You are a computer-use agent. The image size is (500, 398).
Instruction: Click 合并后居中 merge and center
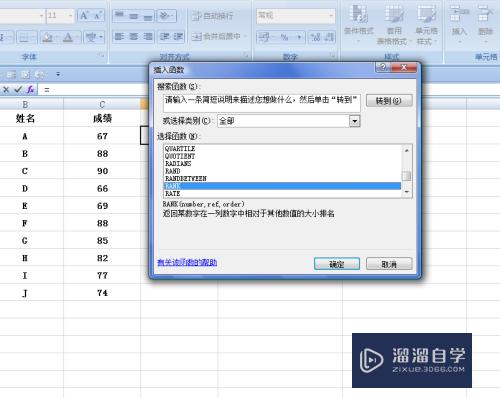pos(216,36)
